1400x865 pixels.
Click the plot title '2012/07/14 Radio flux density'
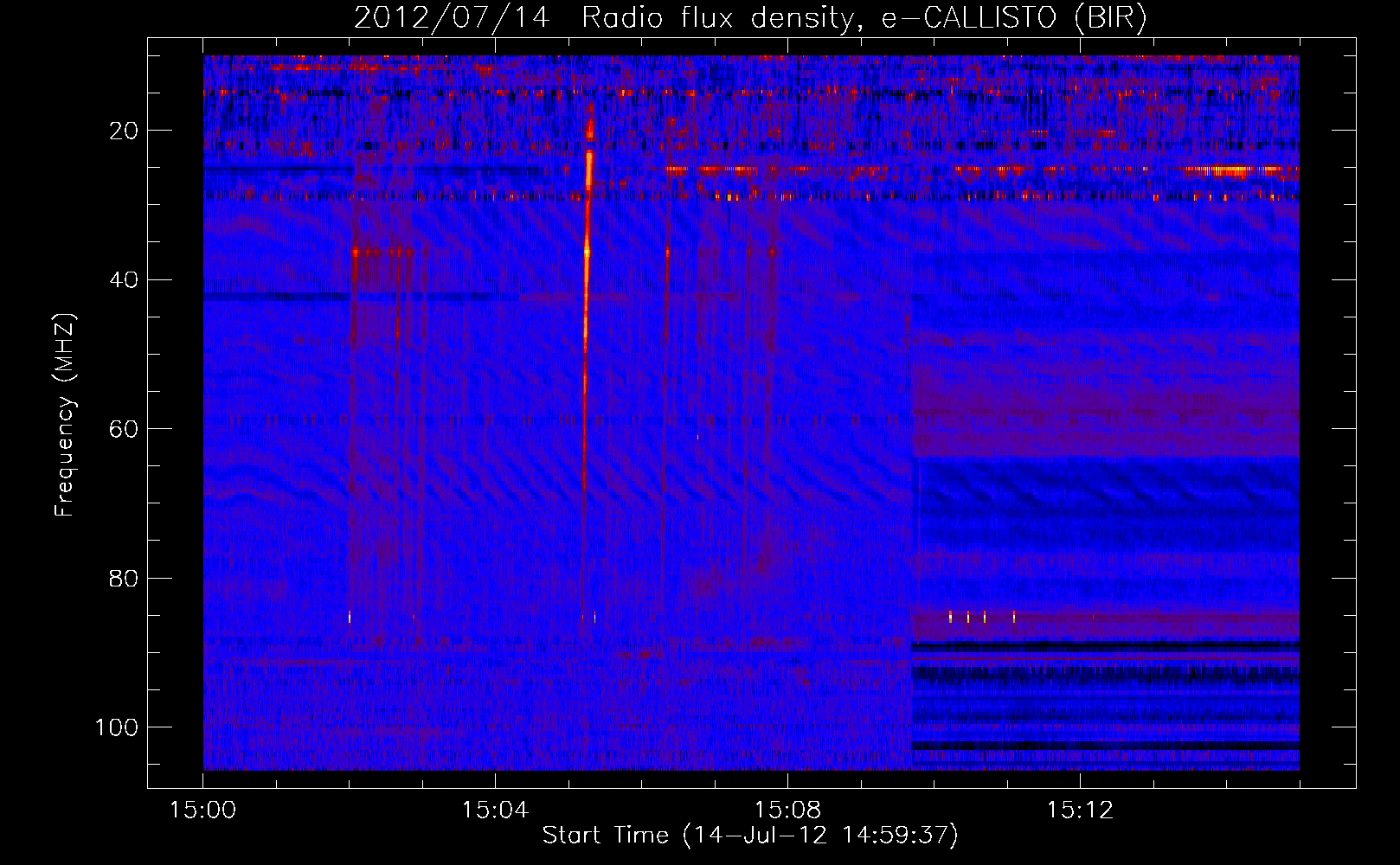[749, 17]
